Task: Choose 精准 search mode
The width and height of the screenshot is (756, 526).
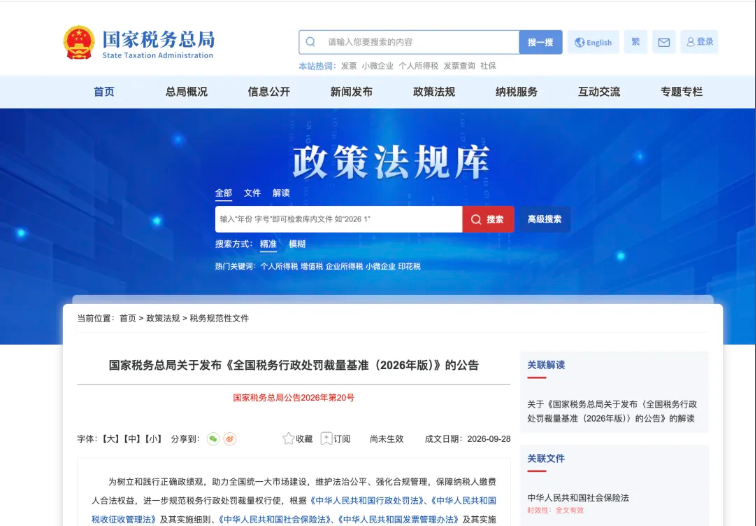Action: pos(268,244)
